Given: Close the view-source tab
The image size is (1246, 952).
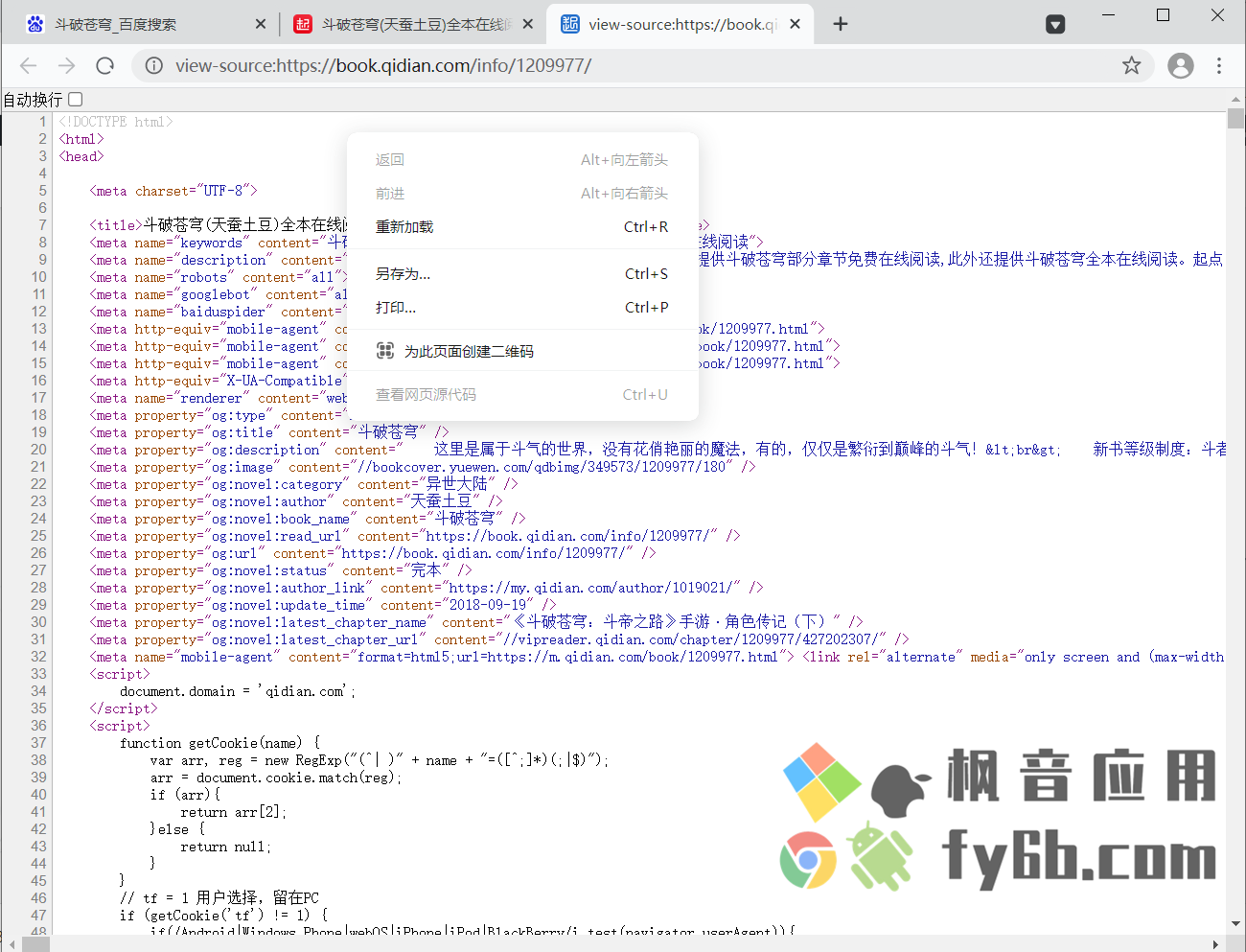Looking at the screenshot, I should (x=796, y=24).
